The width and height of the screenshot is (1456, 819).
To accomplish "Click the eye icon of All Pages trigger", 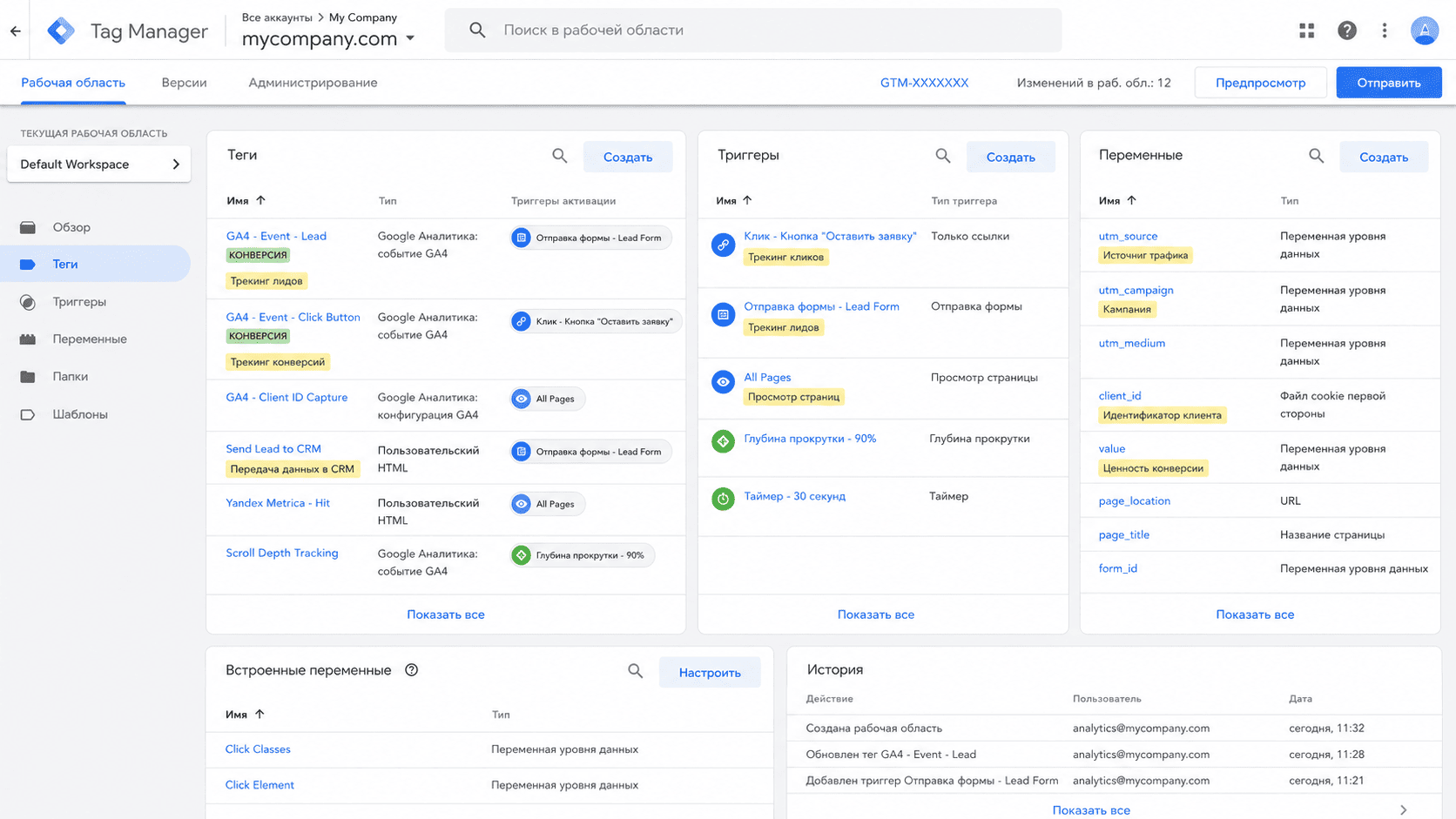I will coord(723,382).
